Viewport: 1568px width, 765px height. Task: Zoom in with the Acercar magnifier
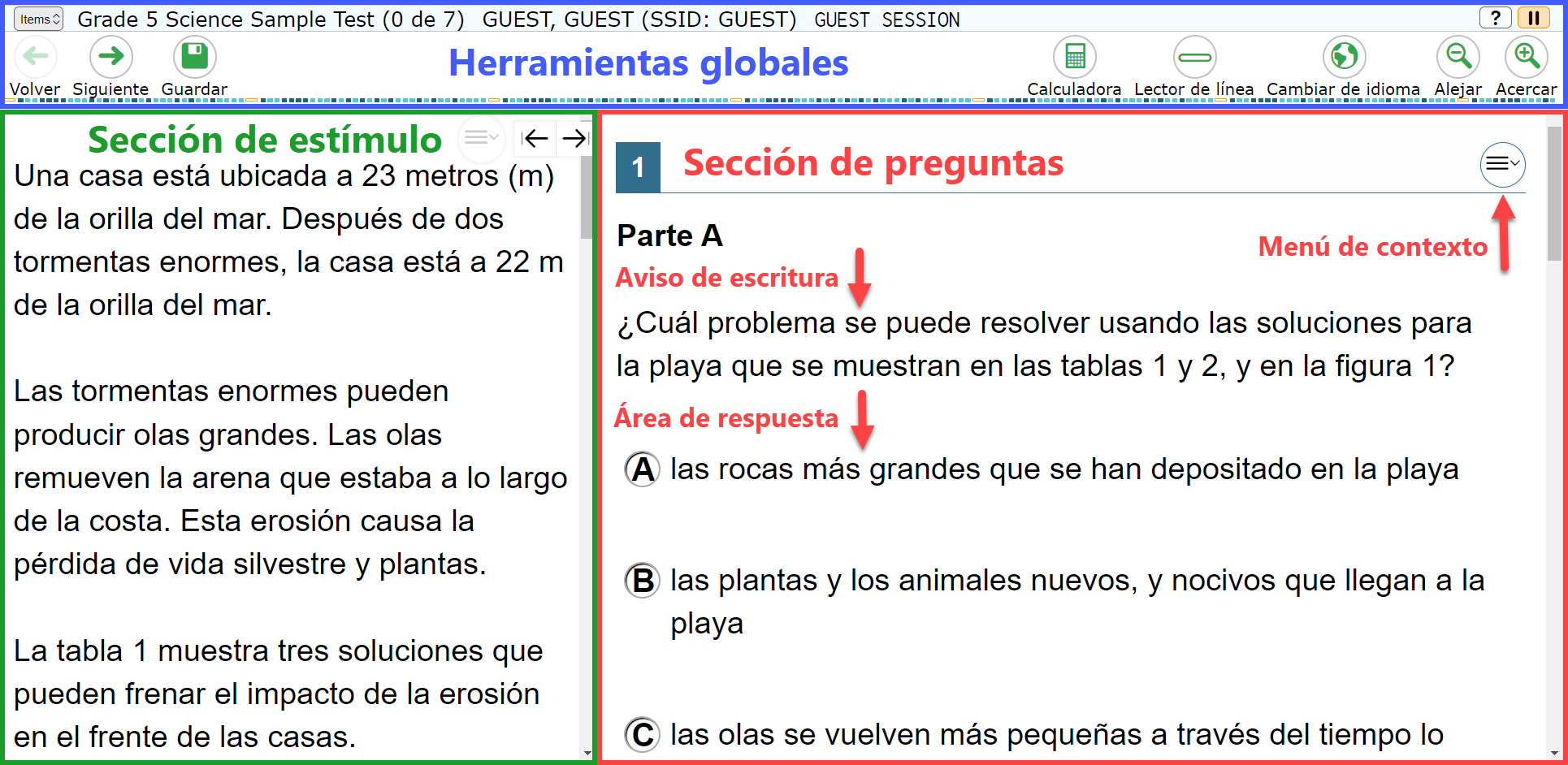click(x=1526, y=56)
